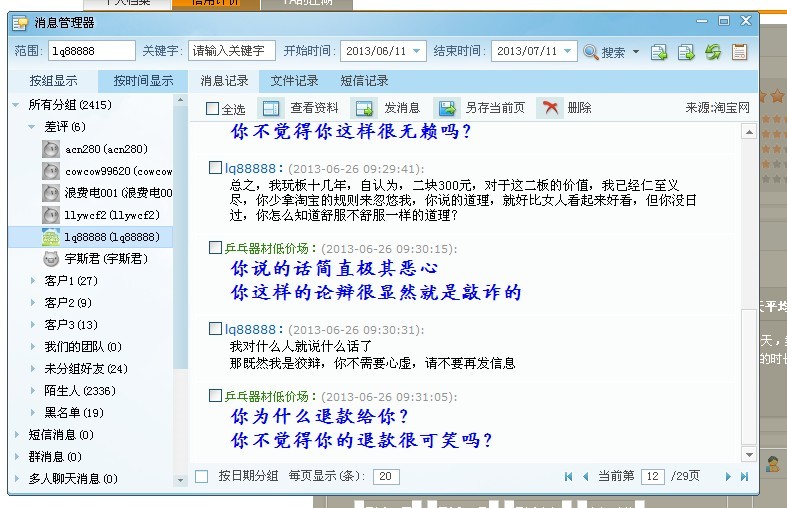Expand the 黑名单 group
Image resolution: width=787 pixels, height=508 pixels.
(x=33, y=413)
